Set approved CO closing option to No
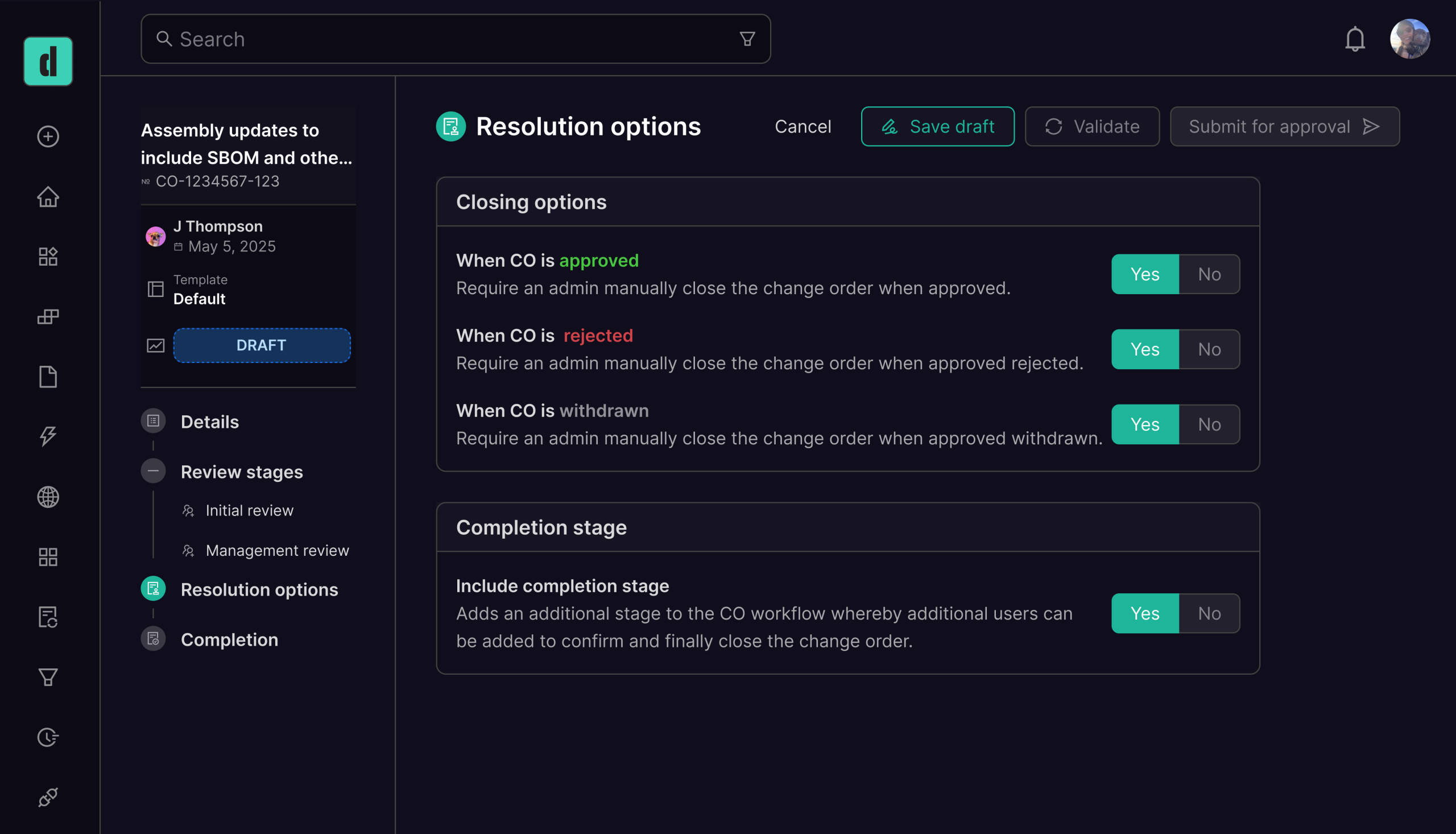1456x834 pixels. pos(1209,274)
